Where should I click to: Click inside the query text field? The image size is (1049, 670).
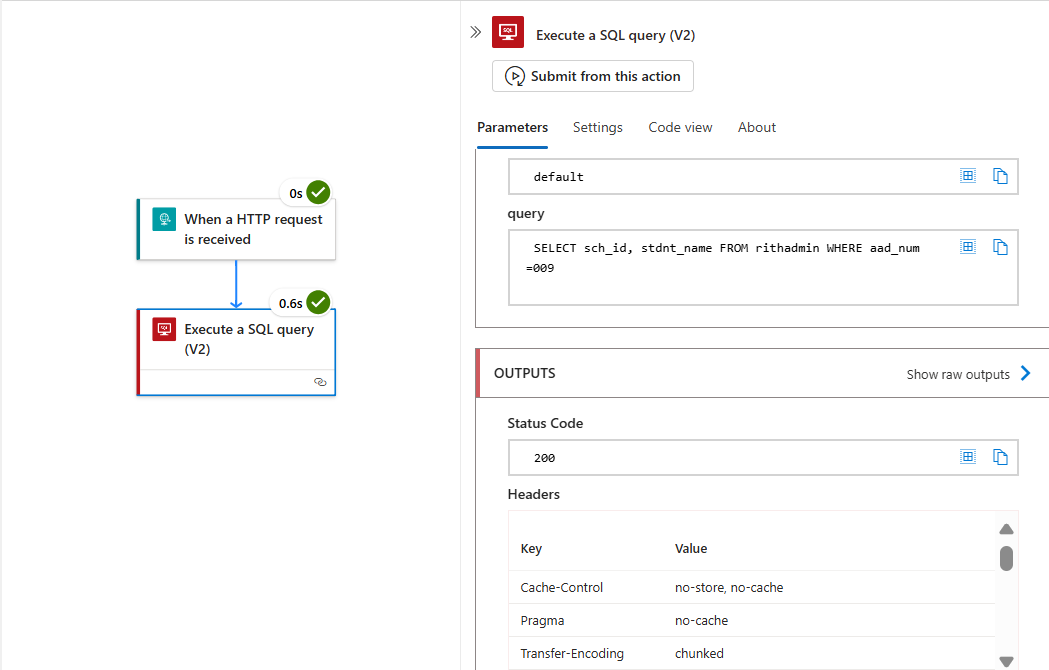[763, 268]
